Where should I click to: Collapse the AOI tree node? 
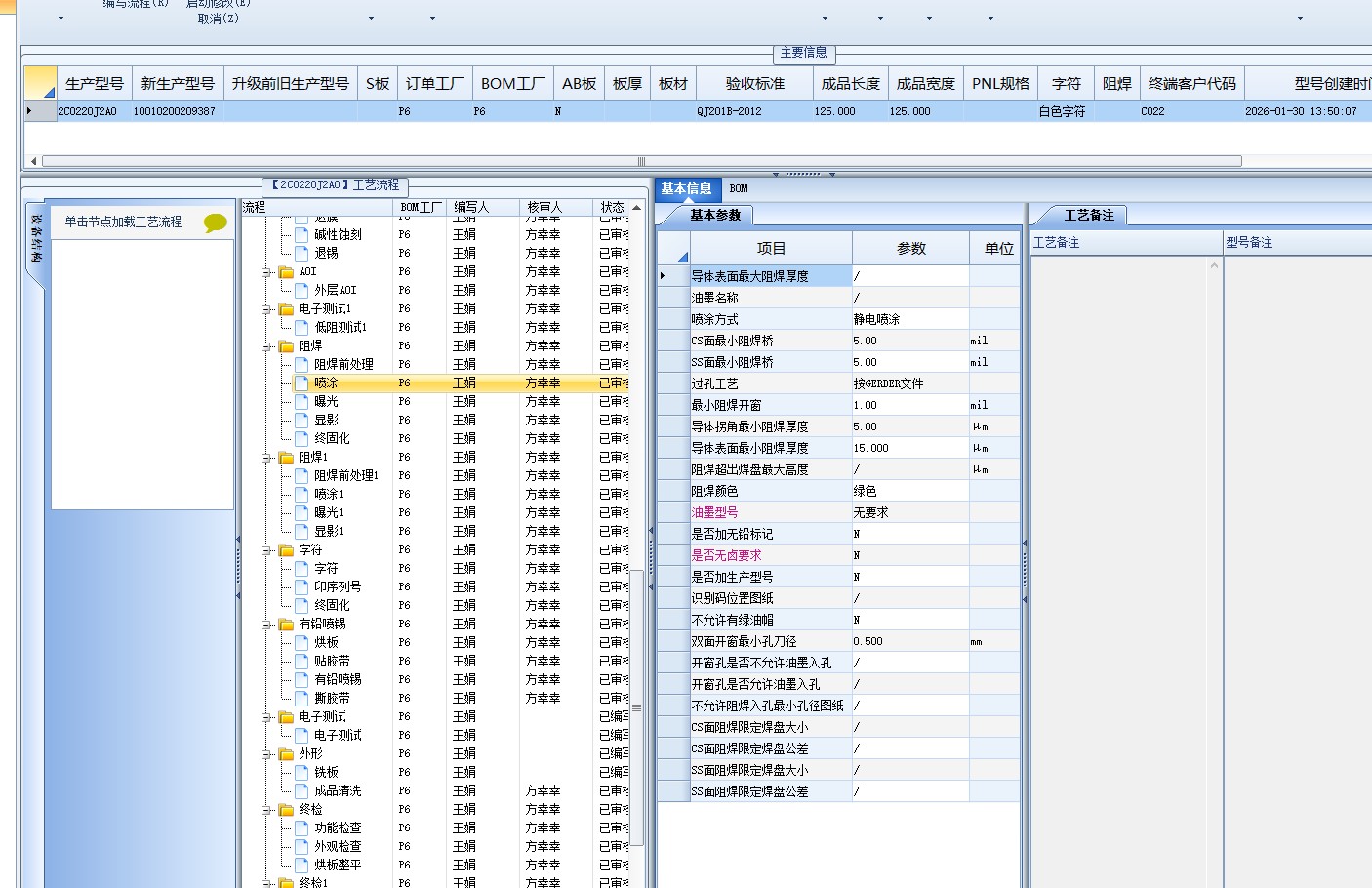click(266, 272)
